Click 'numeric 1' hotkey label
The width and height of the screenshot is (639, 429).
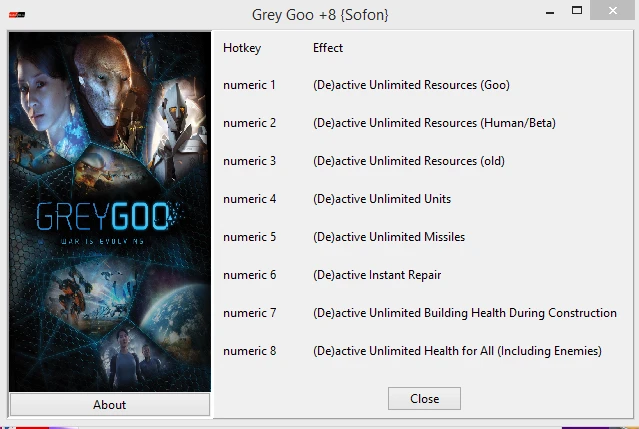pos(249,85)
